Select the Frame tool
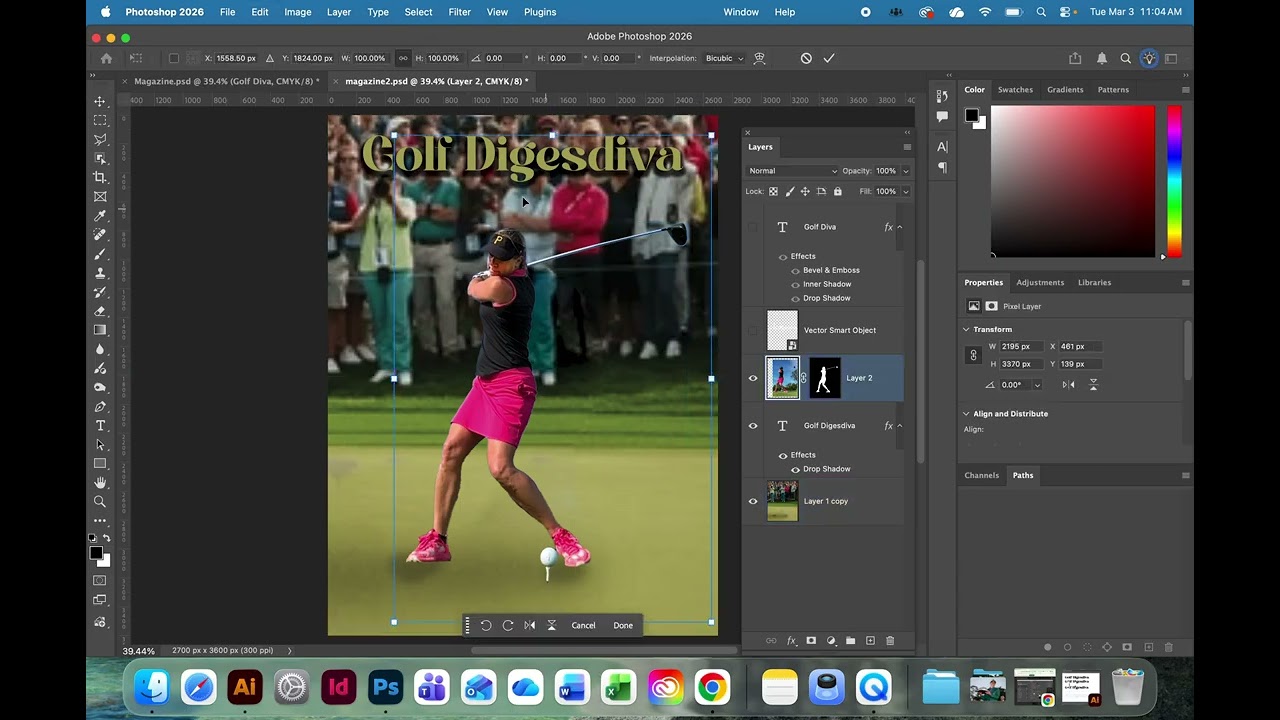Screen dimensions: 1280x720 coord(100,196)
